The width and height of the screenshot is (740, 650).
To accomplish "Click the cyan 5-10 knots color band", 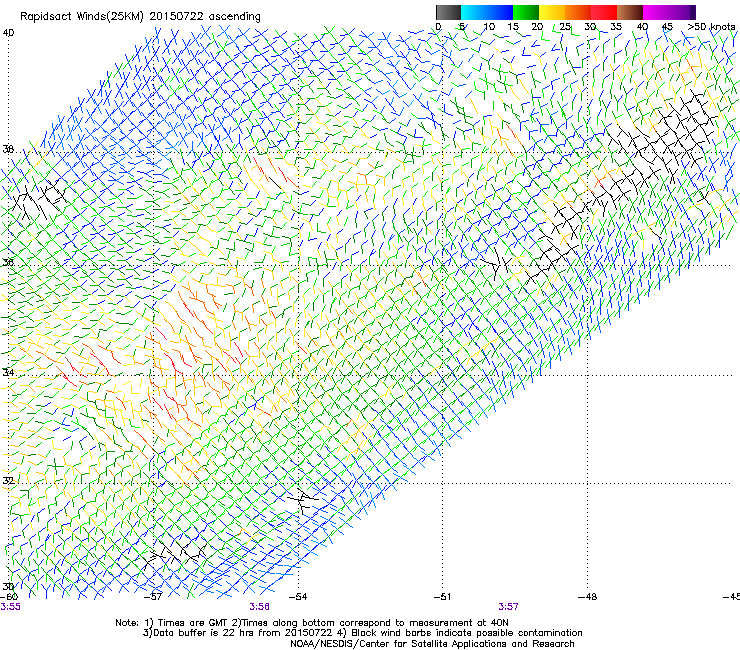I will 474,12.
